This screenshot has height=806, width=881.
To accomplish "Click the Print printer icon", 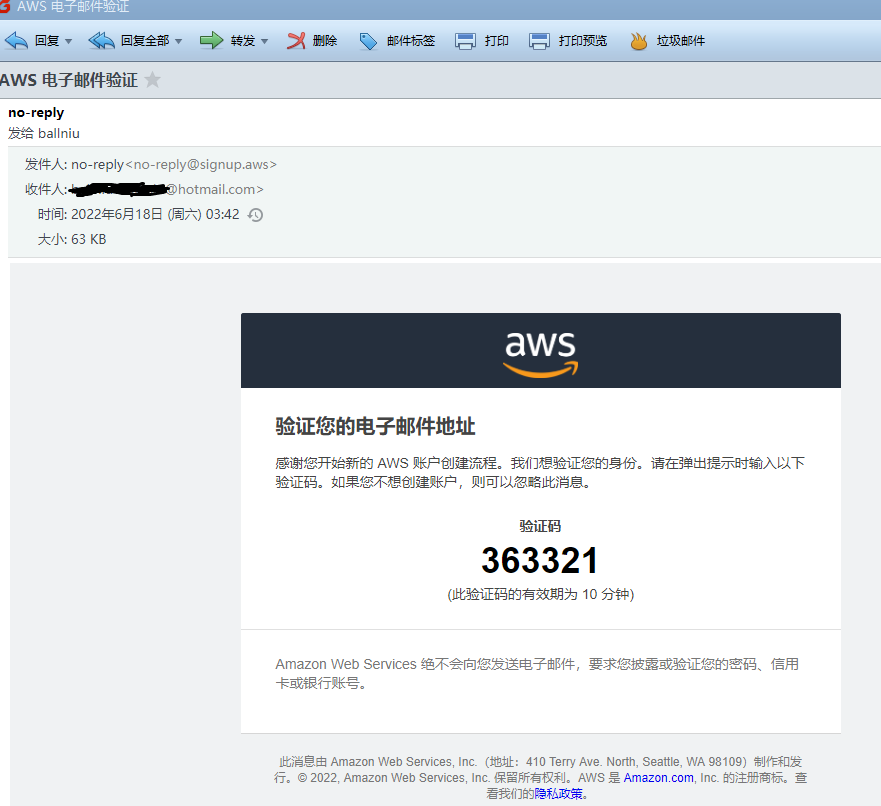I will coord(465,41).
